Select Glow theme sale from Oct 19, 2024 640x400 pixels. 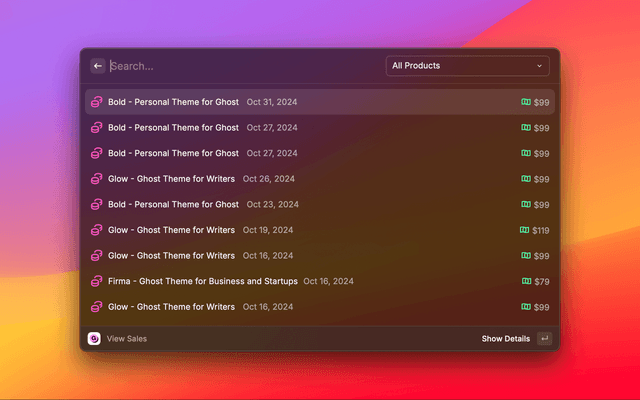tap(171, 230)
